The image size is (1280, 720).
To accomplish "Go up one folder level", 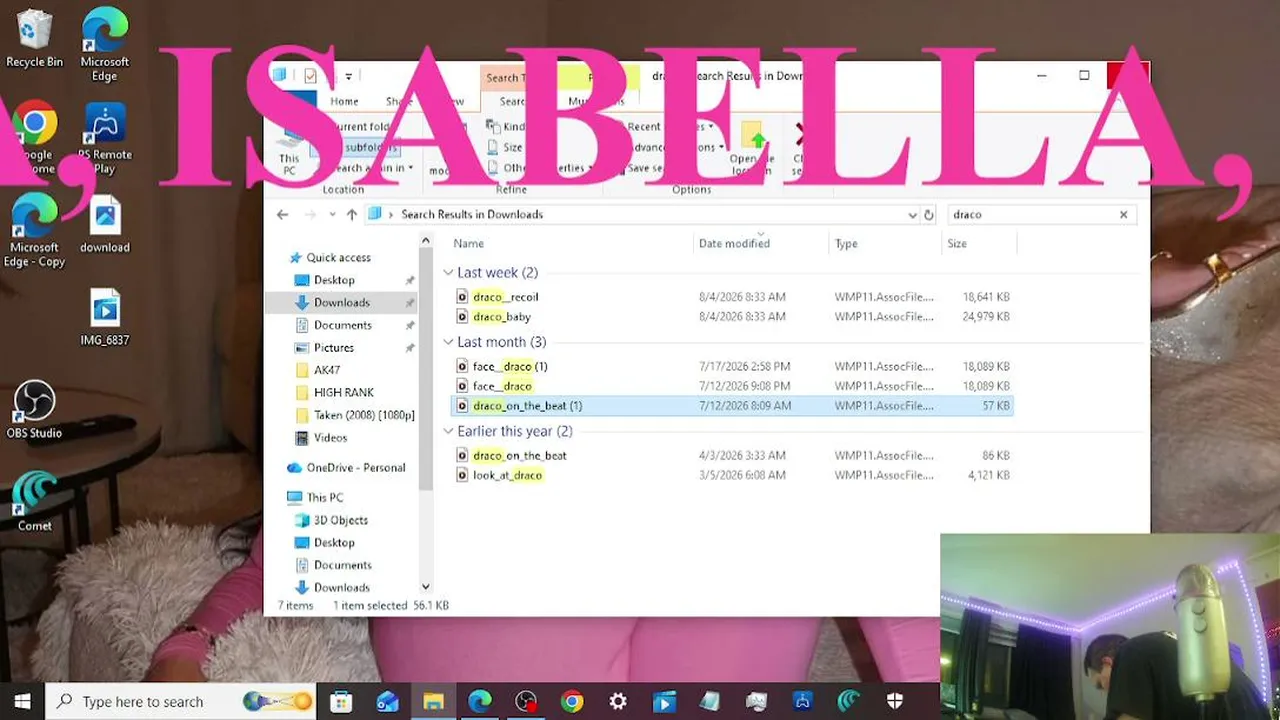I will pyautogui.click(x=351, y=214).
